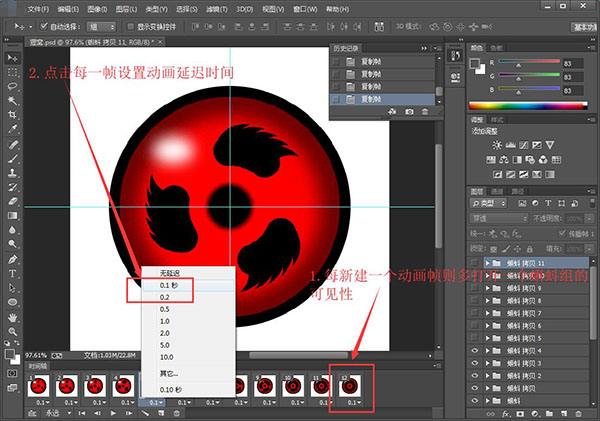The width and height of the screenshot is (600, 421).
Task: Expand the 蝌蚪 拷贝 11 group
Action: tap(488, 263)
